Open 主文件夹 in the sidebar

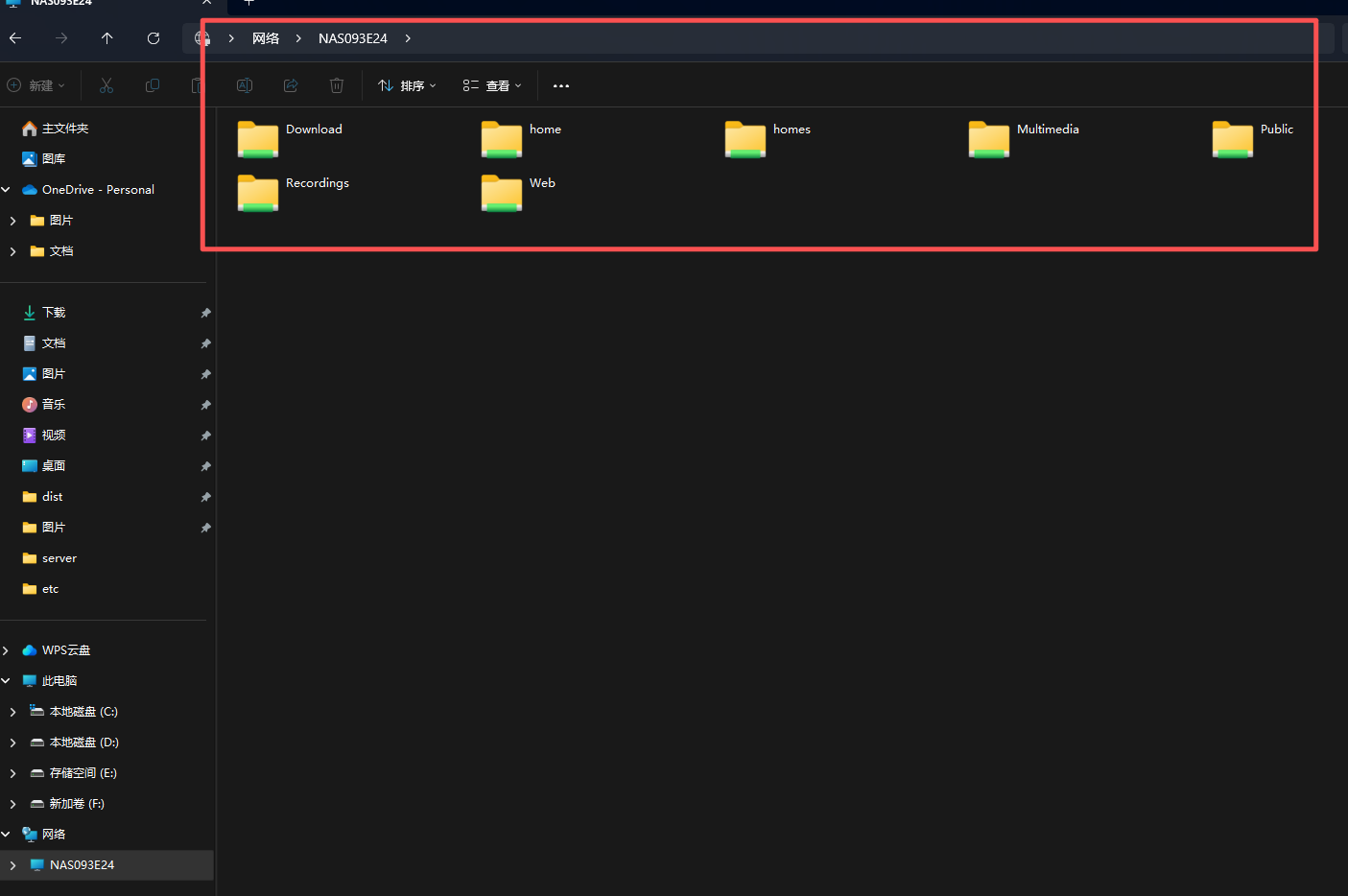click(64, 129)
